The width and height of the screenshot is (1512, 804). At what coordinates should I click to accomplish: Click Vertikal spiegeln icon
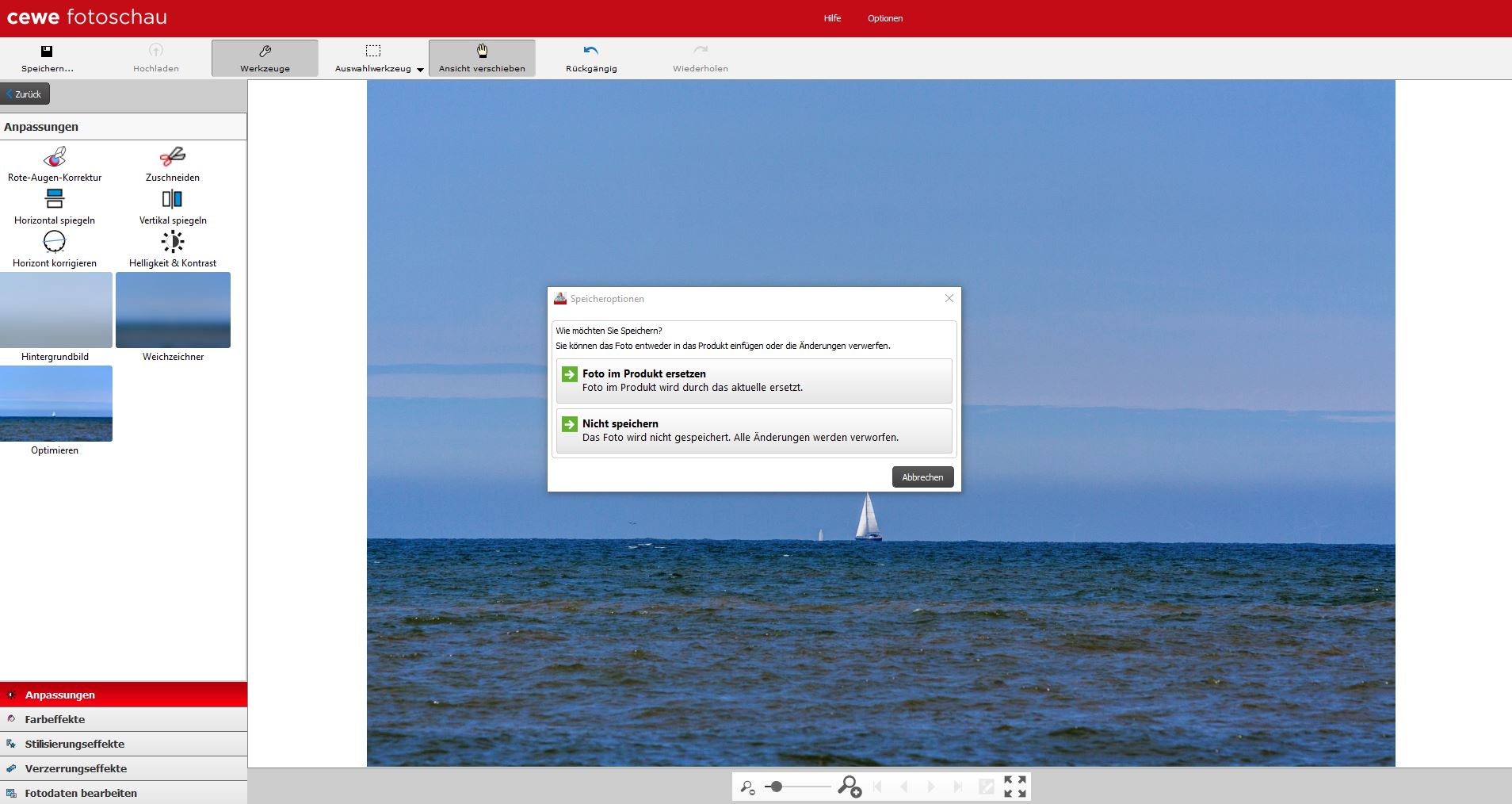[x=172, y=199]
